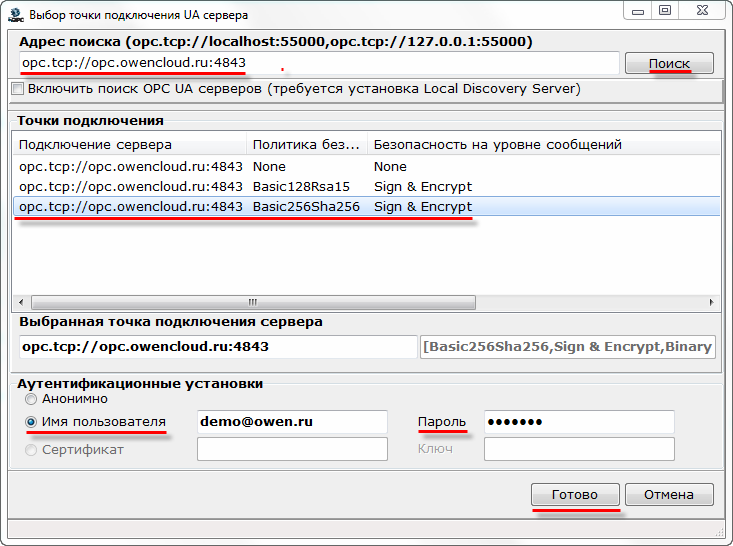Click the search address input field
The height and width of the screenshot is (546, 733).
click(318, 63)
